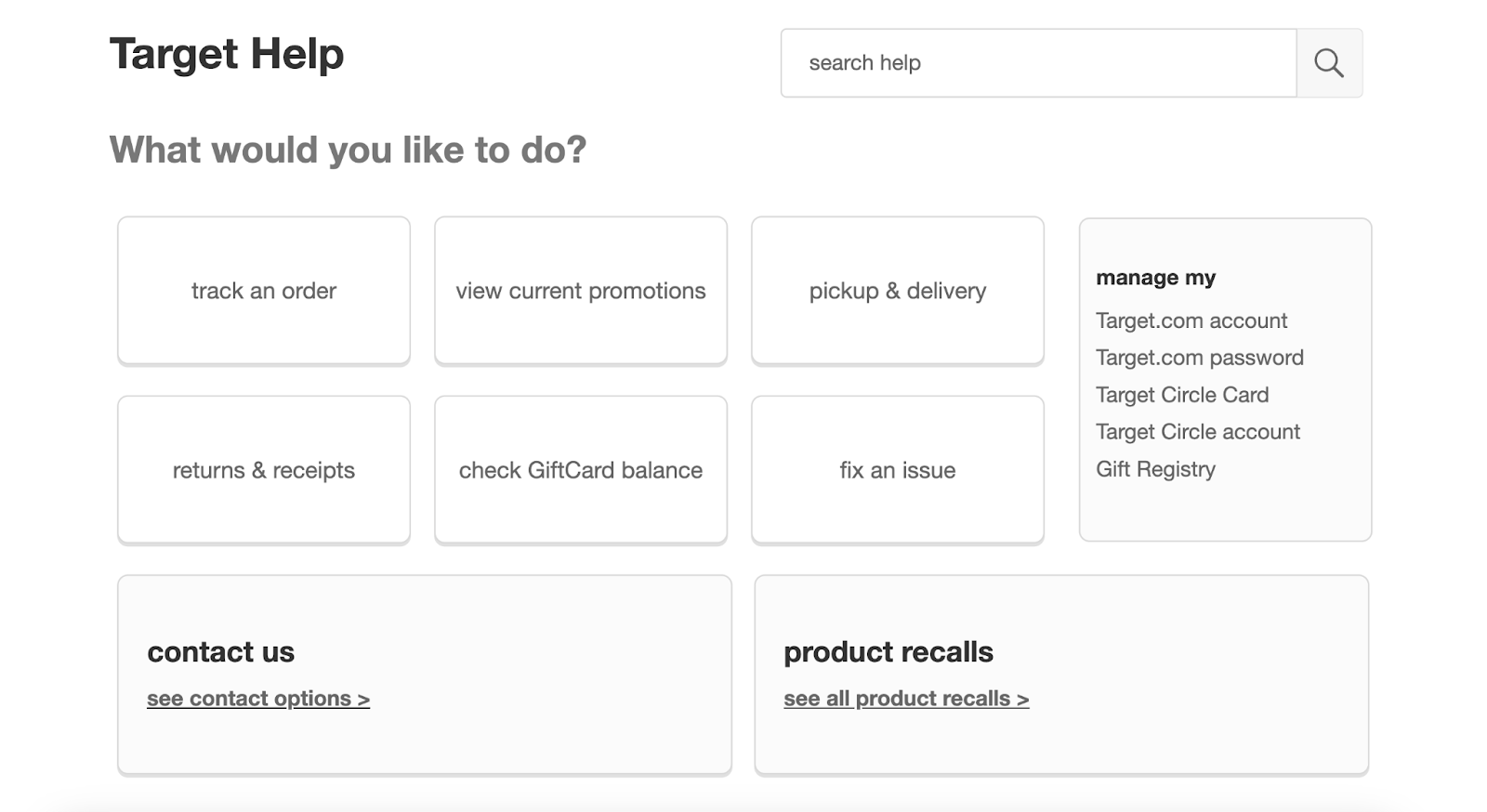Image resolution: width=1487 pixels, height=812 pixels.
Task: Open Target Circle account help
Action: [1197, 432]
